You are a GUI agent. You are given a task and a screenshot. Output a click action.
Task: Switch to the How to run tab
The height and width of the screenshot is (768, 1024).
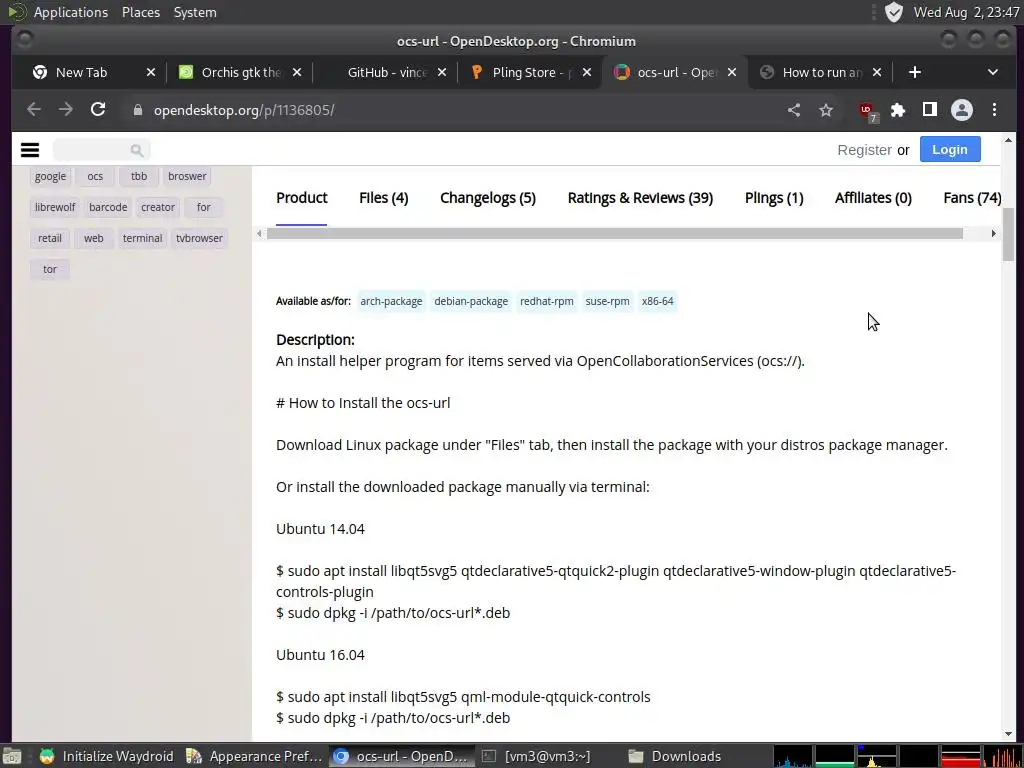coord(821,72)
